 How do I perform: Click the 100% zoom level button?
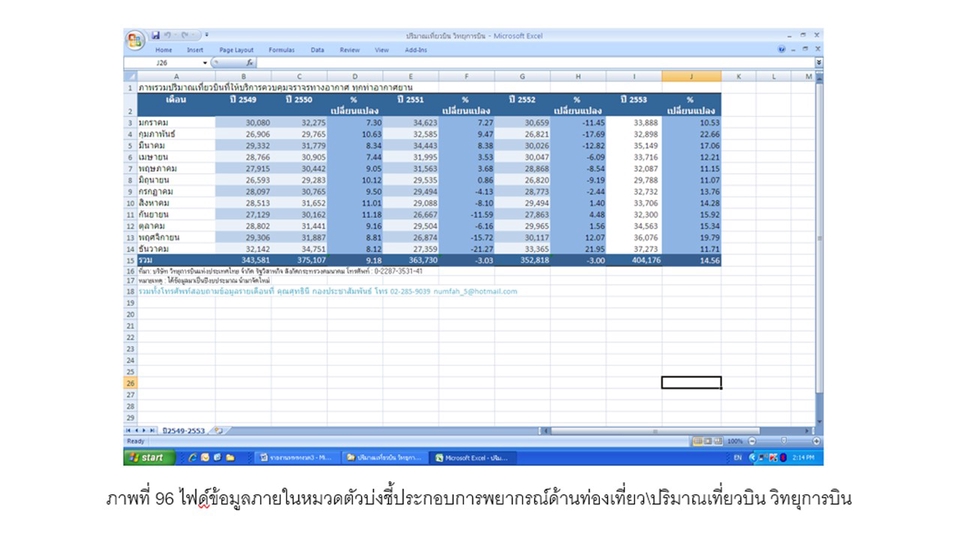pos(735,441)
